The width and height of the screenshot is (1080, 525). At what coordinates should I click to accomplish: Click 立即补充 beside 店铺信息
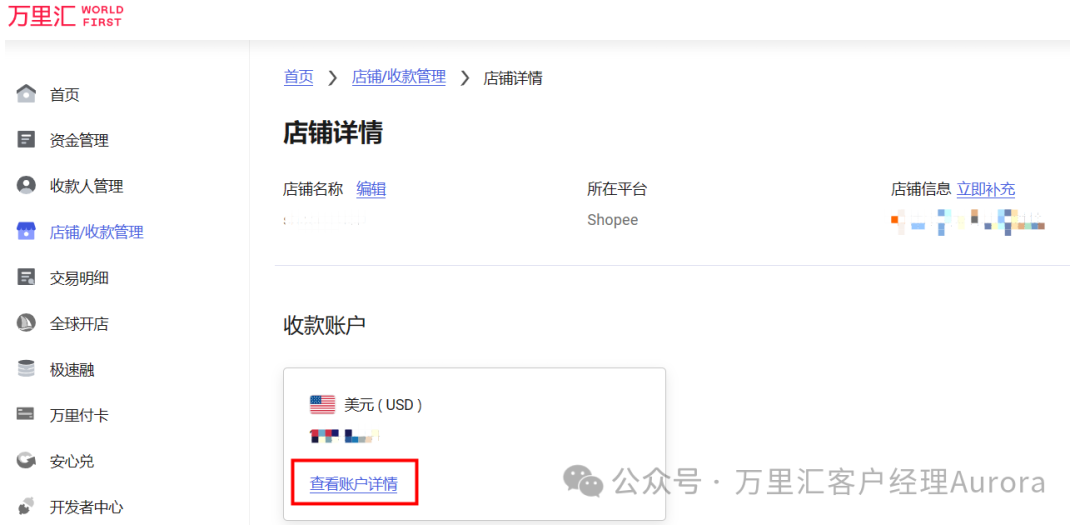click(986, 189)
